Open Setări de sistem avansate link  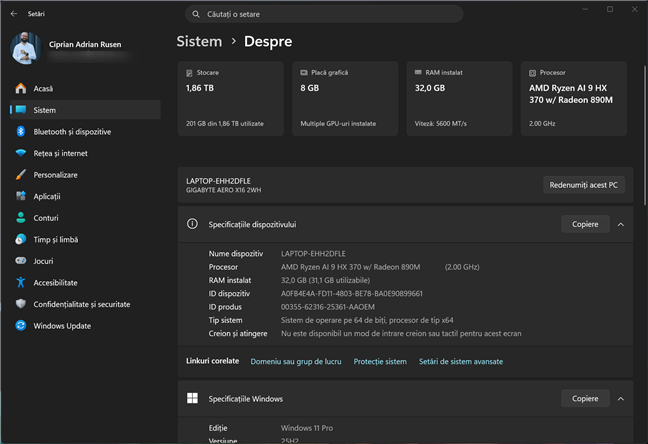click(461, 361)
